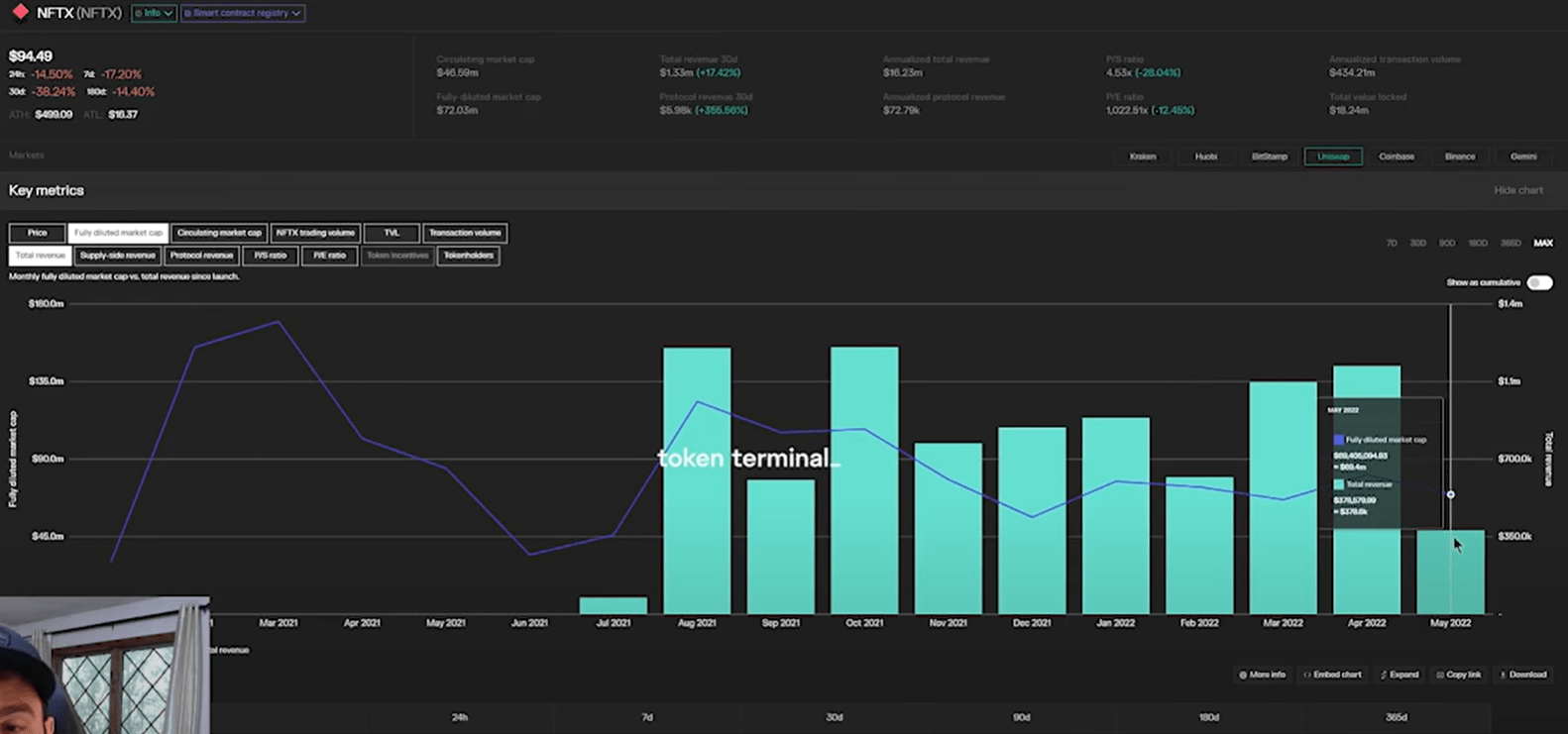Select the BitStamp market
This screenshot has height=734, width=1568.
(x=1270, y=157)
